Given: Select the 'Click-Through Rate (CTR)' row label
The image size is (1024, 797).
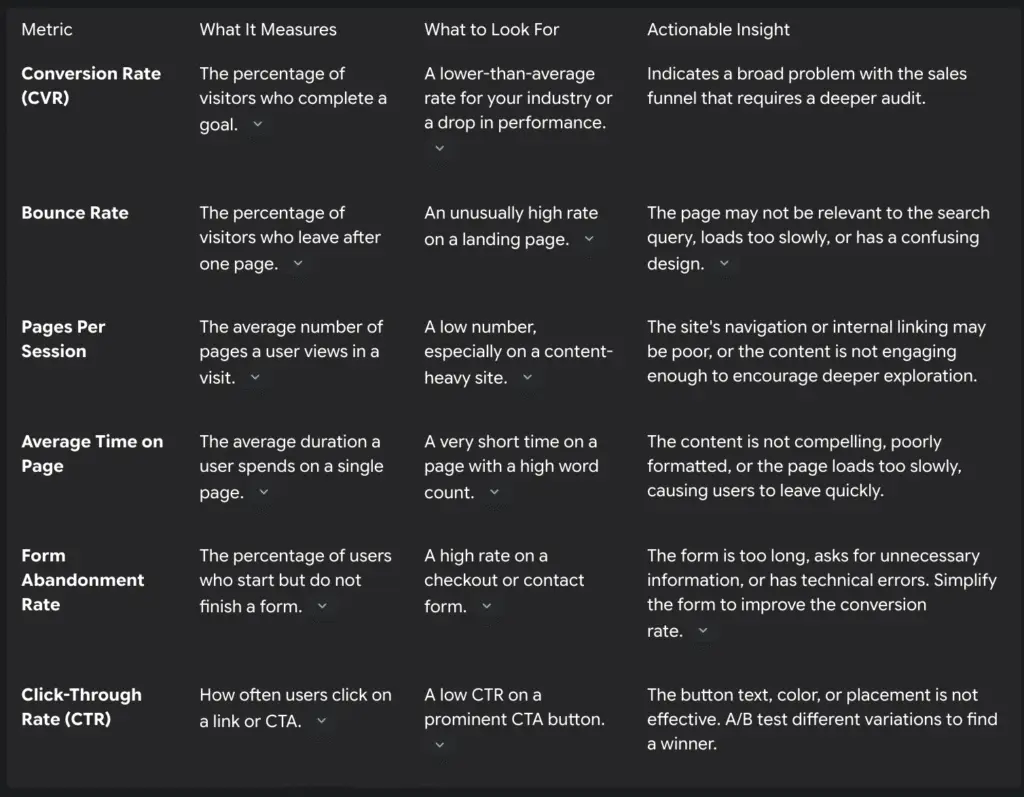Looking at the screenshot, I should click(x=81, y=706).
